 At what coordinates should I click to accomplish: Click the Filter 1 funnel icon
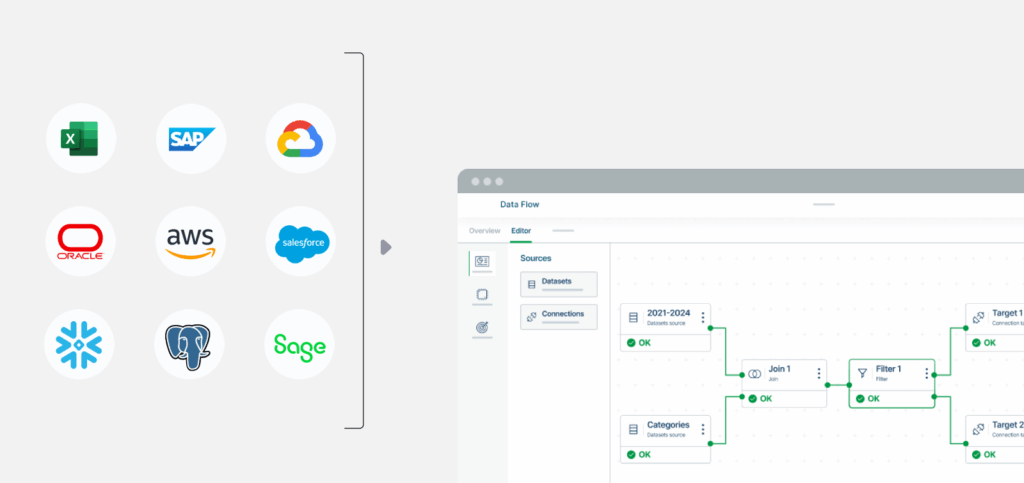tap(861, 373)
